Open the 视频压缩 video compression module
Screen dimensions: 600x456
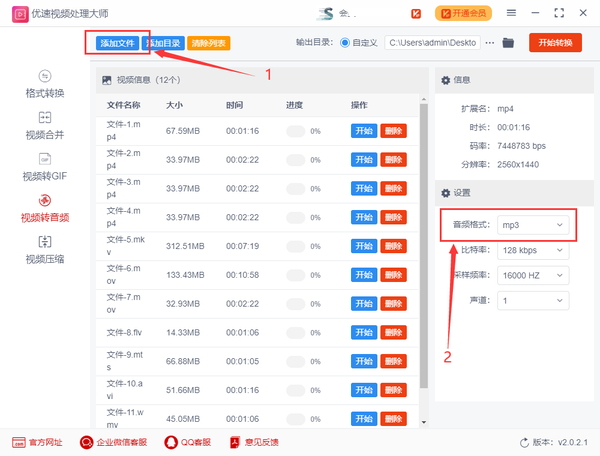point(45,250)
